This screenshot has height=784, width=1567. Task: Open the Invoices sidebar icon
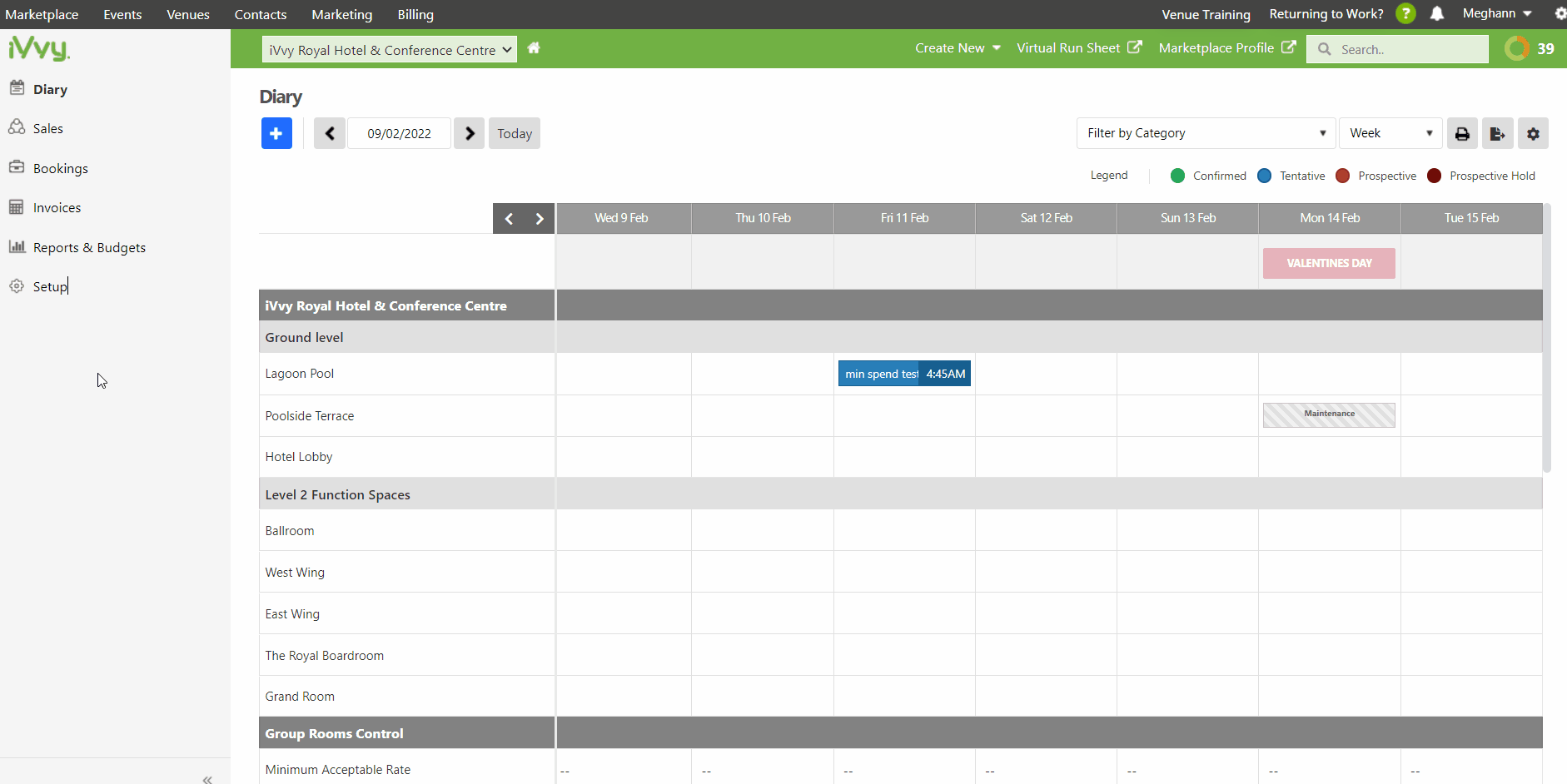[17, 206]
